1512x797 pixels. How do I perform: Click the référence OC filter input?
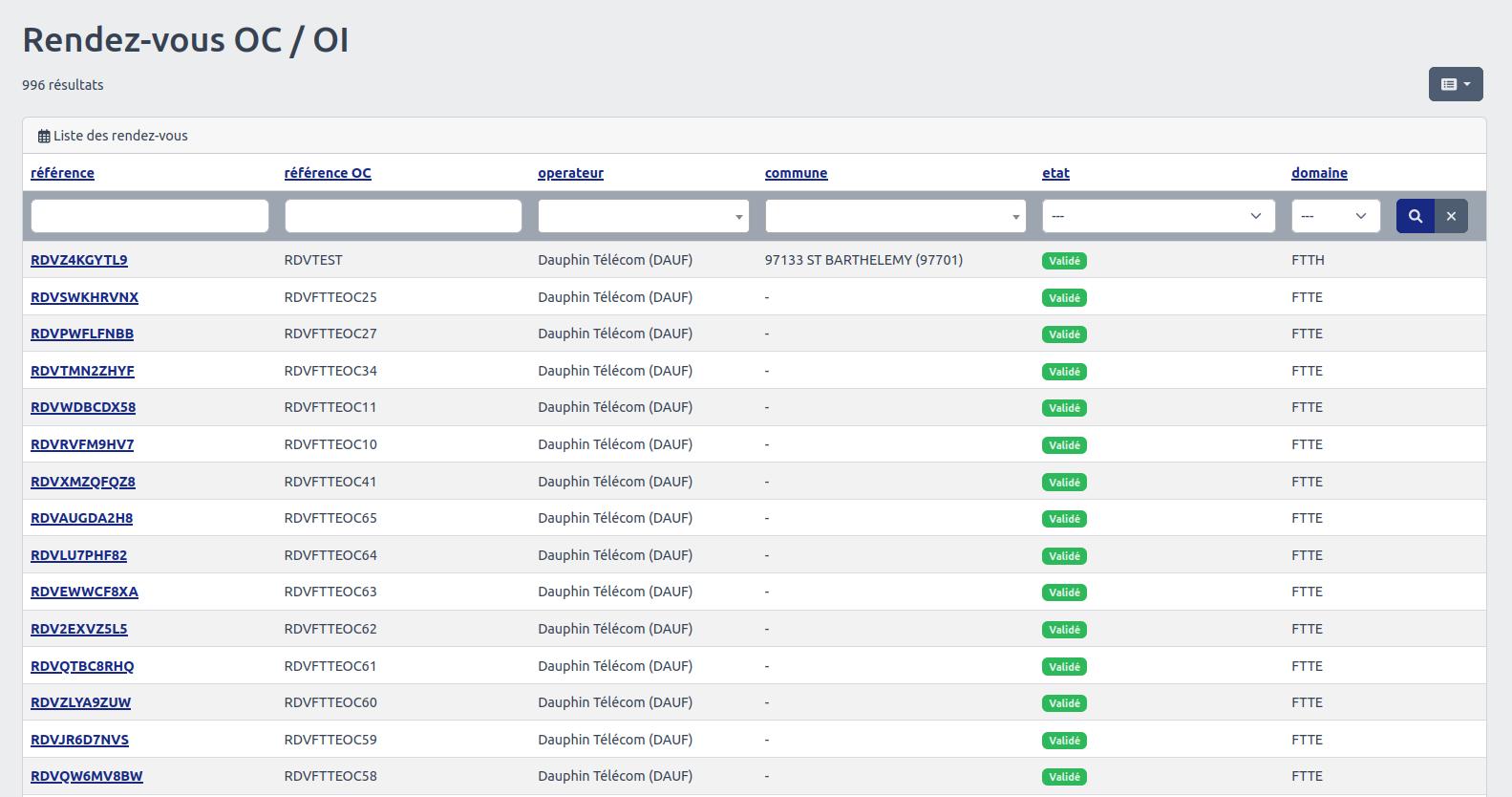tap(403, 216)
